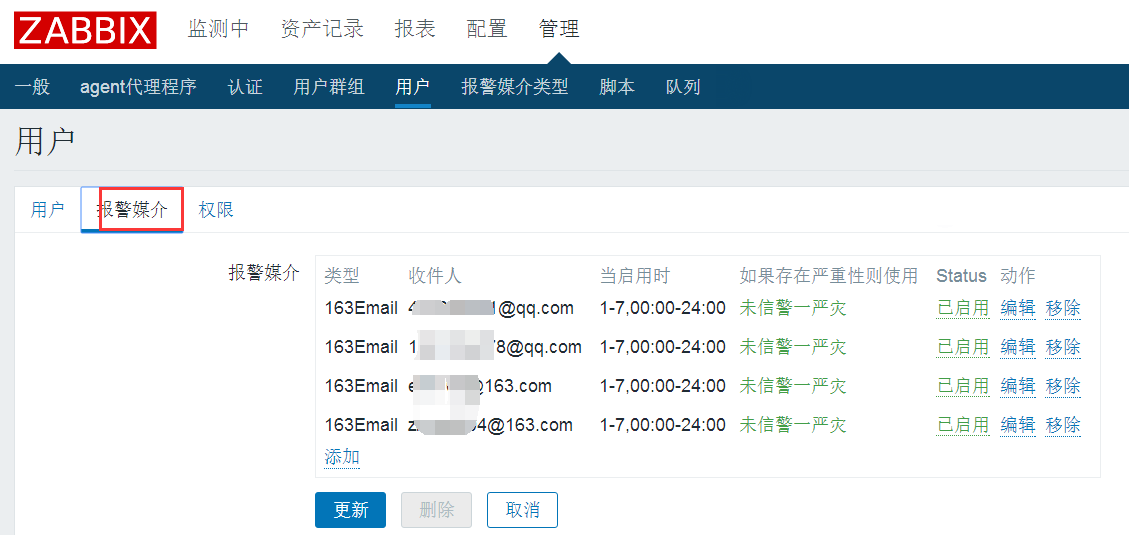This screenshot has height=535, width=1129.
Task: Go to agent代理程序 submenu
Action: tap(138, 87)
